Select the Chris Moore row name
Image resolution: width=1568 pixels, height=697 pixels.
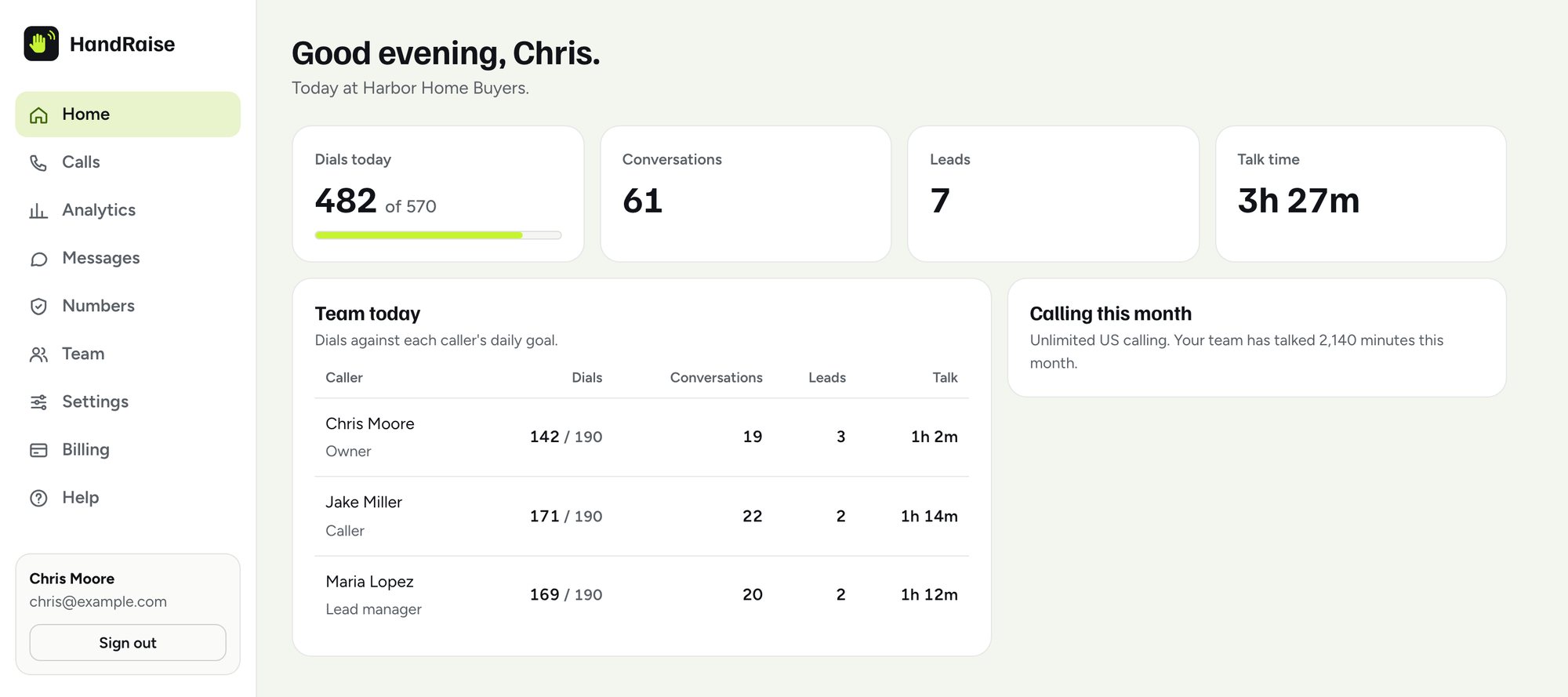[x=370, y=424]
